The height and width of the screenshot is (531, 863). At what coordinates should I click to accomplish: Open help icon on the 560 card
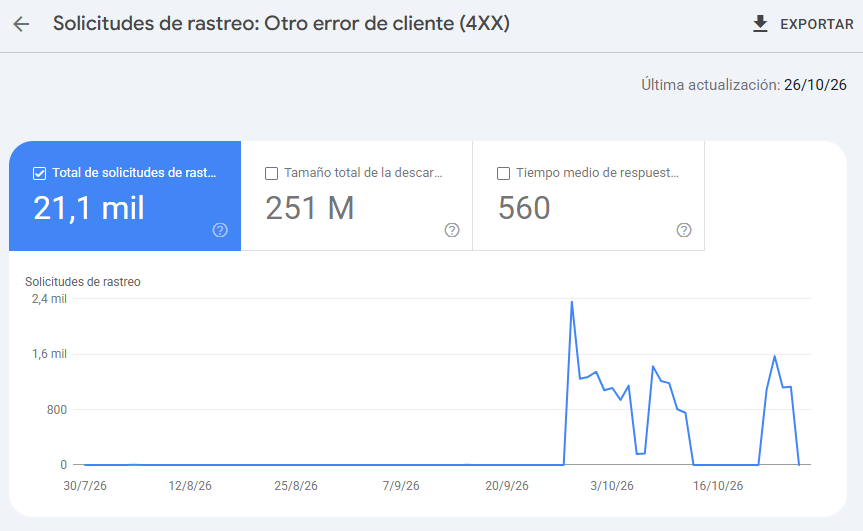pyautogui.click(x=684, y=230)
